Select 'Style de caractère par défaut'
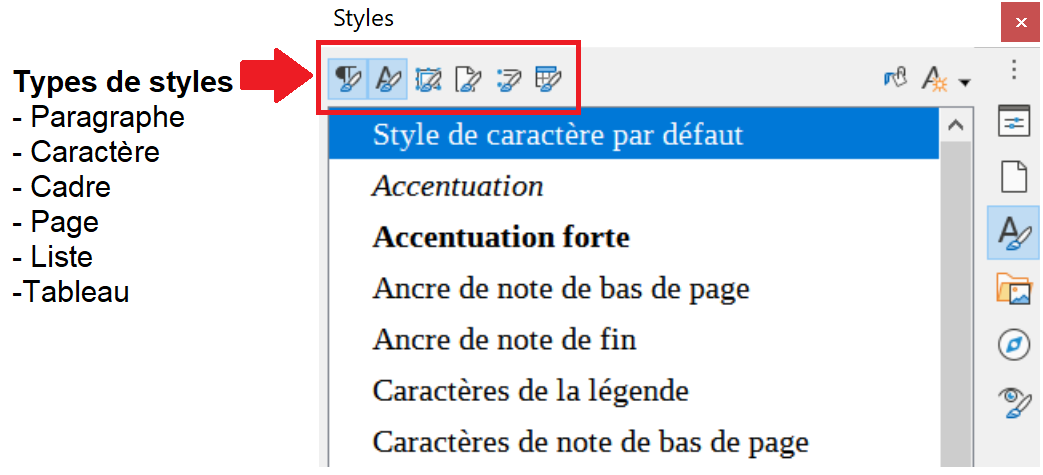Viewport: 1043px width, 475px height. 558,135
